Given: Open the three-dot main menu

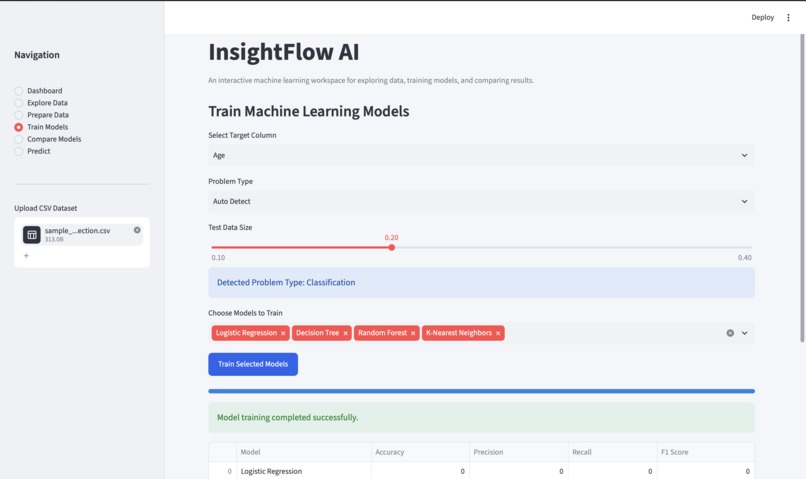Looking at the screenshot, I should [788, 17].
